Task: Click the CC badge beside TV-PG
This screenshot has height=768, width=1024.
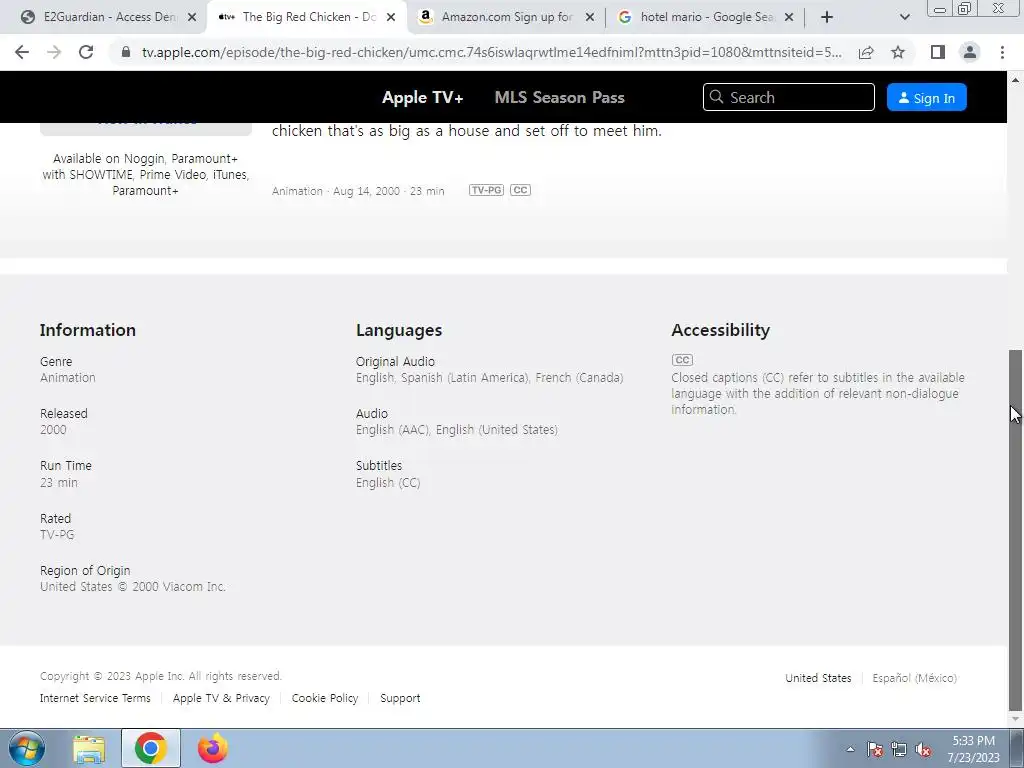Action: [520, 190]
